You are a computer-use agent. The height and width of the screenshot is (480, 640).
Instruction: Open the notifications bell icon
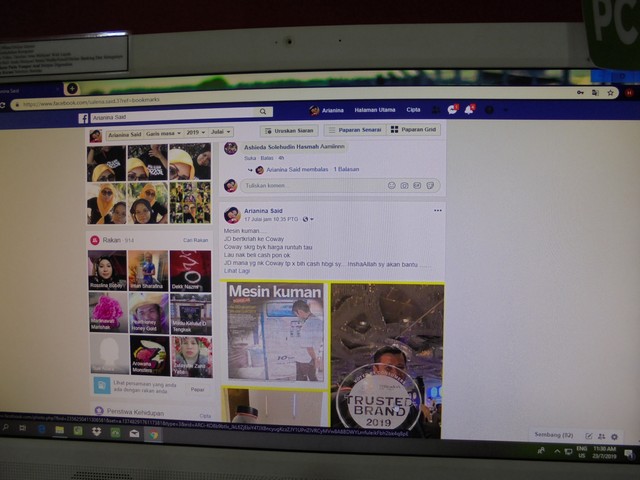pos(469,109)
